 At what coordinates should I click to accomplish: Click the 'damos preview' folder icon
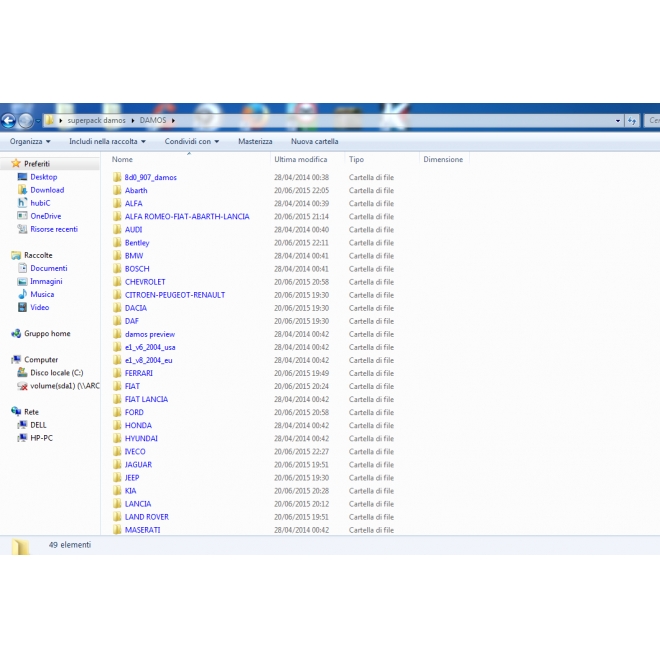click(x=117, y=334)
